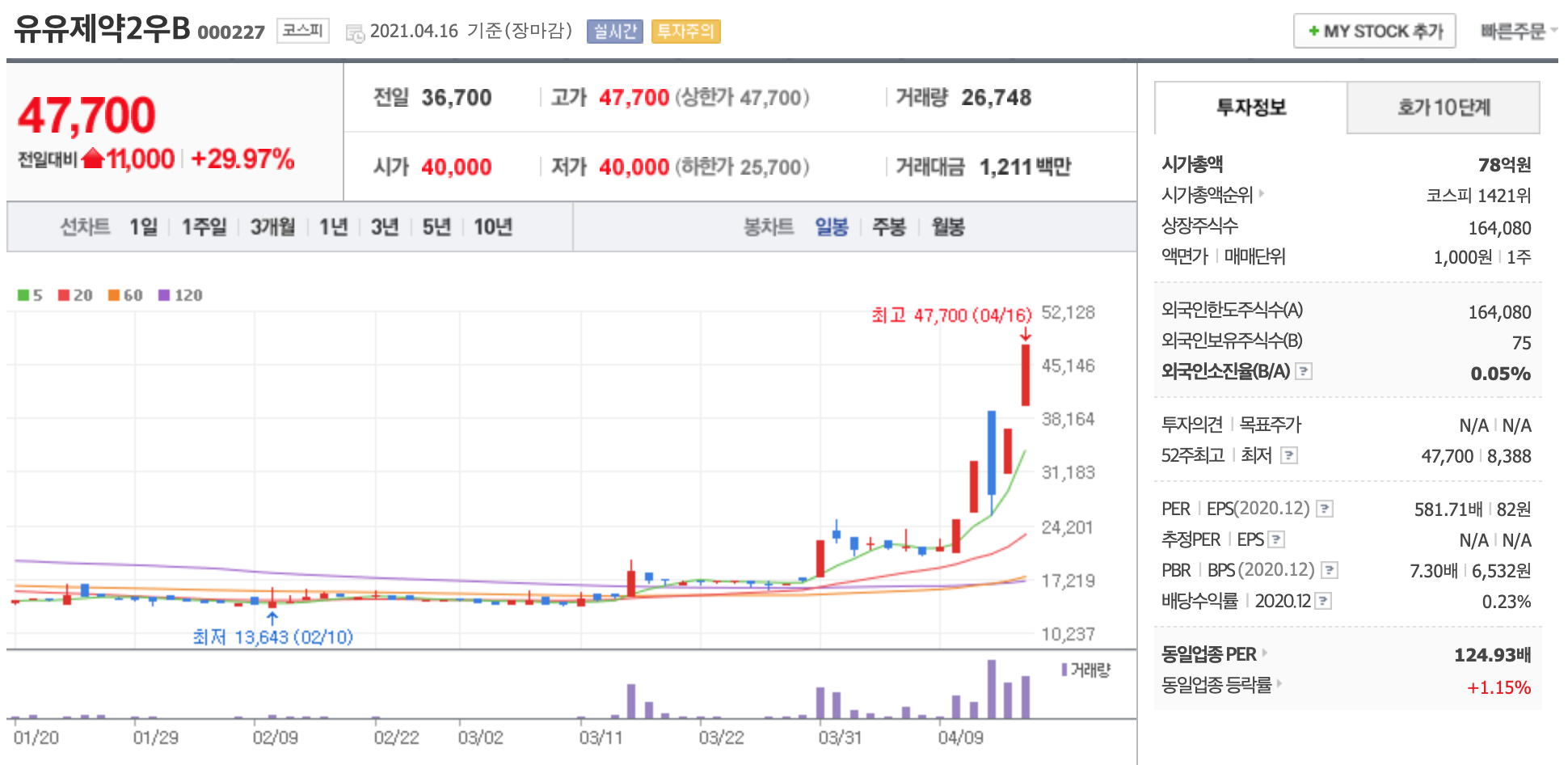Screen dimensions: 1568x765
Task: Click the red up arrow beside 11,000
Action: (93, 158)
